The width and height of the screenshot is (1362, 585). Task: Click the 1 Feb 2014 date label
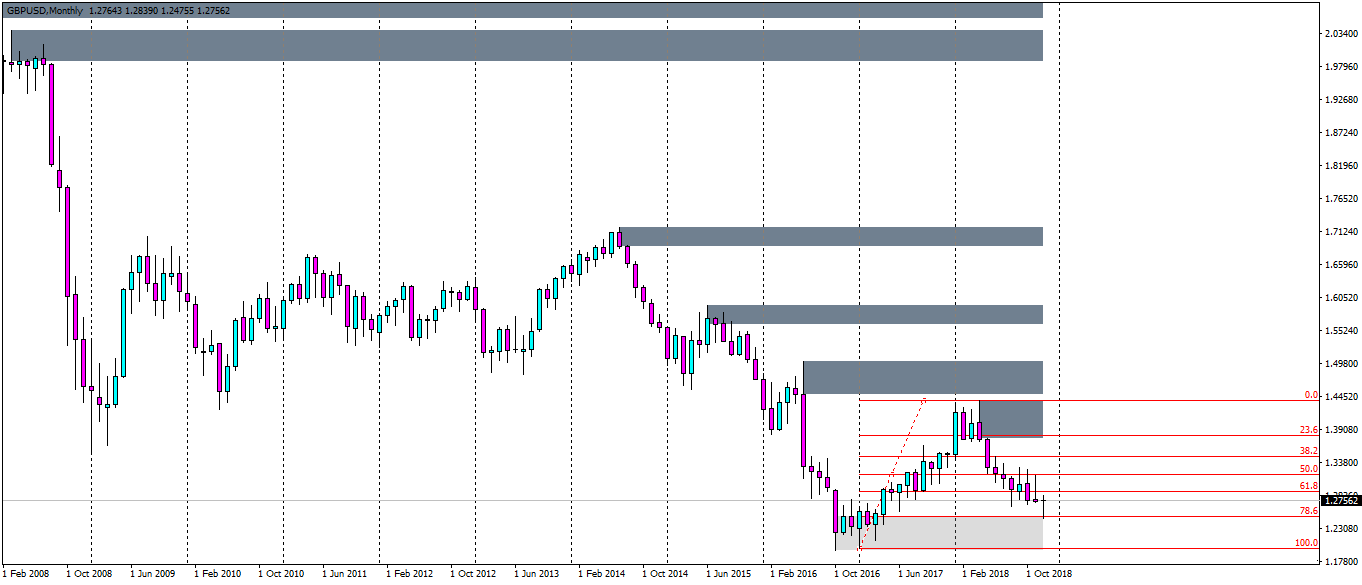[x=601, y=575]
